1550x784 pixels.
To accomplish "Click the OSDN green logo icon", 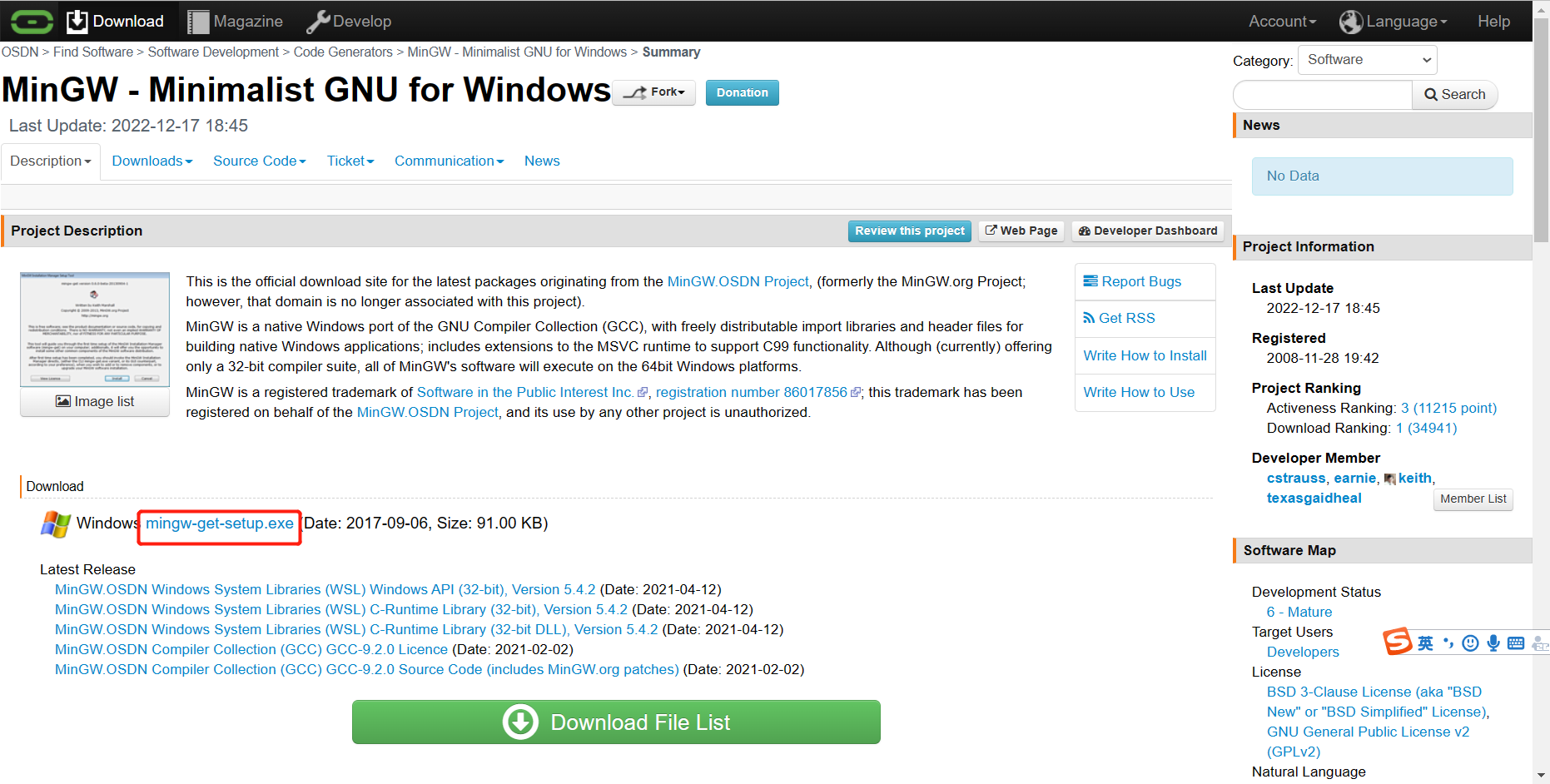I will [32, 21].
